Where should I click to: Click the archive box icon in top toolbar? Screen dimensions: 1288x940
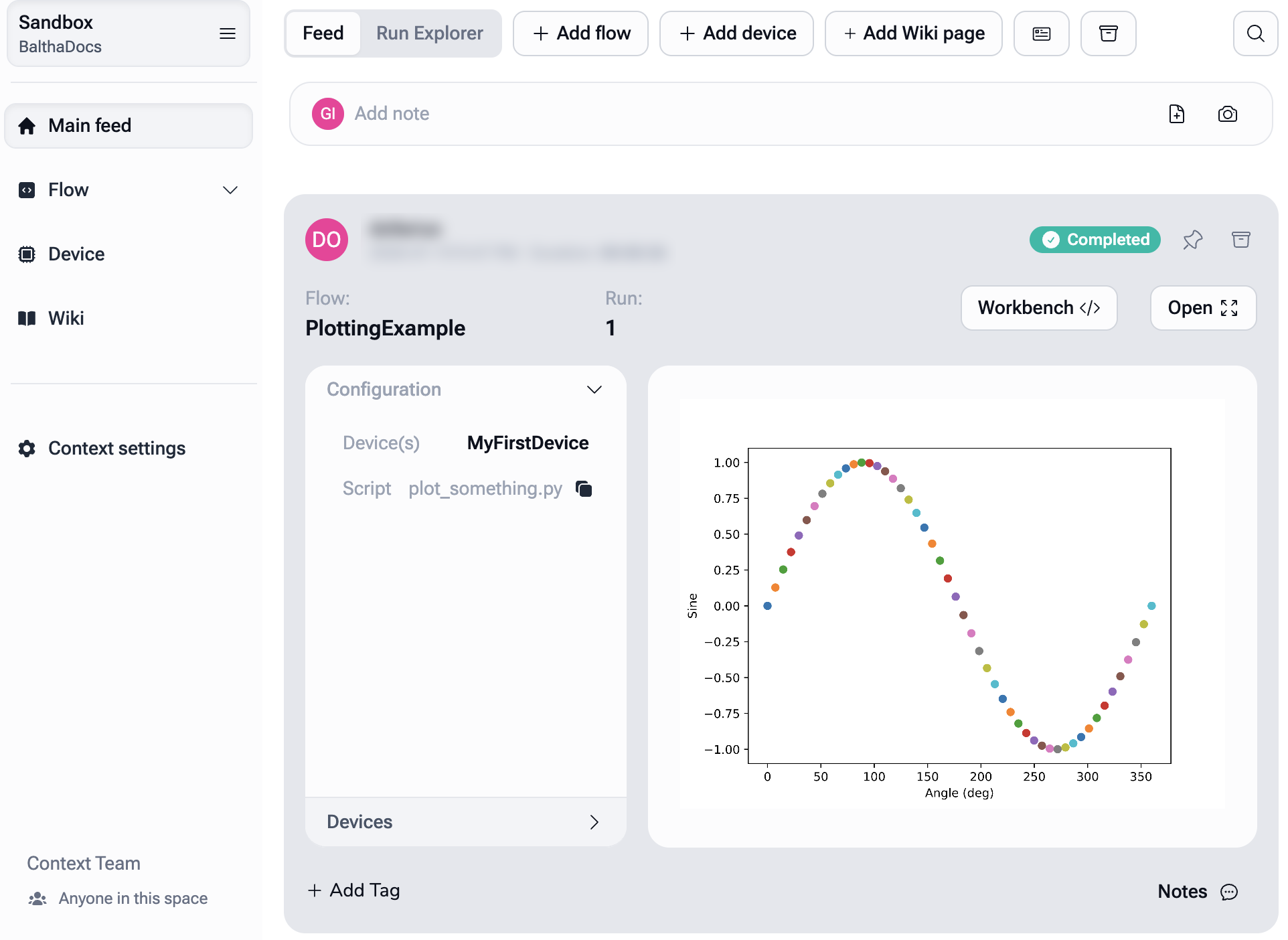tap(1108, 33)
